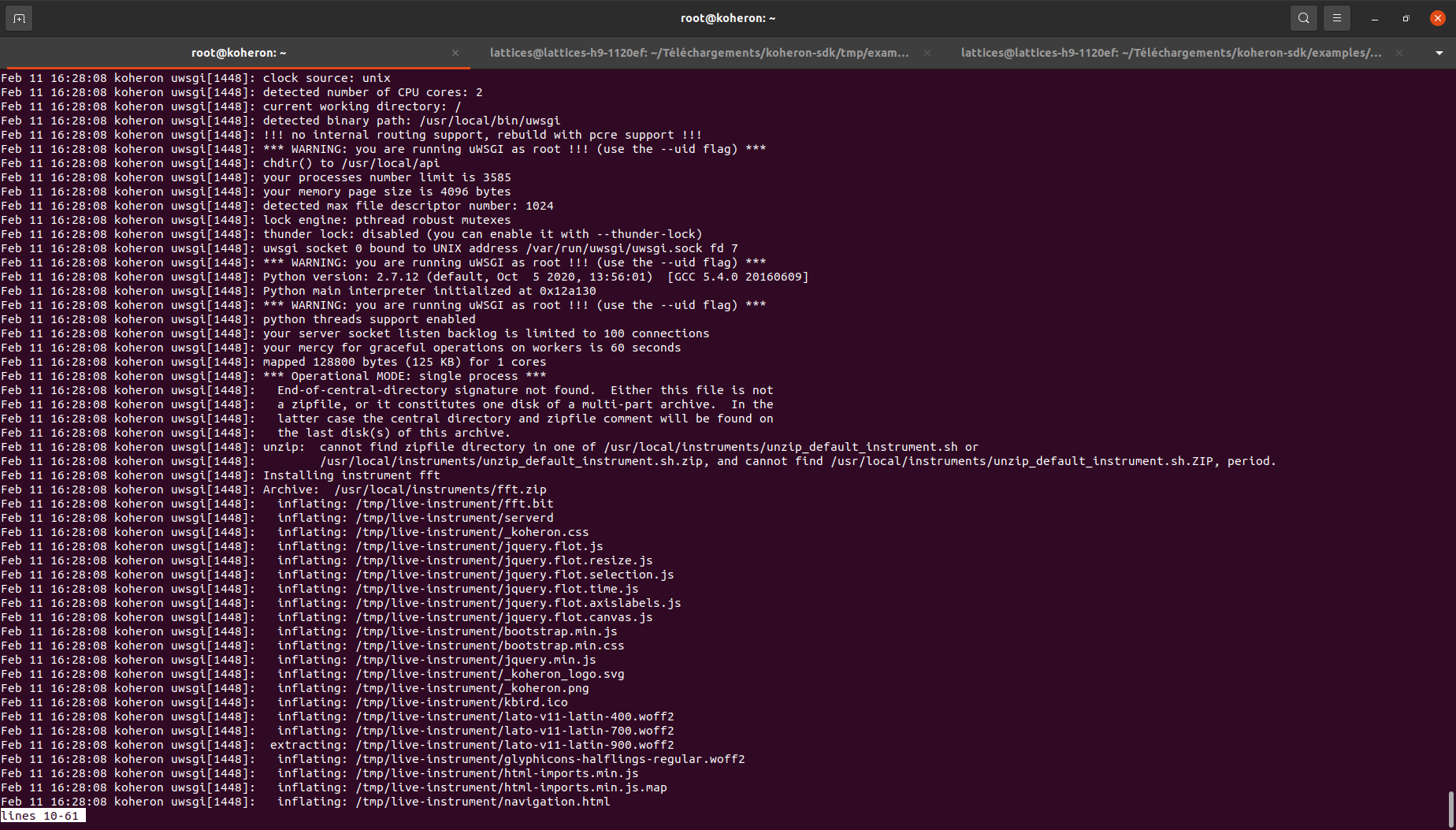
Task: Click the root@koheron window title
Action: 727,17
